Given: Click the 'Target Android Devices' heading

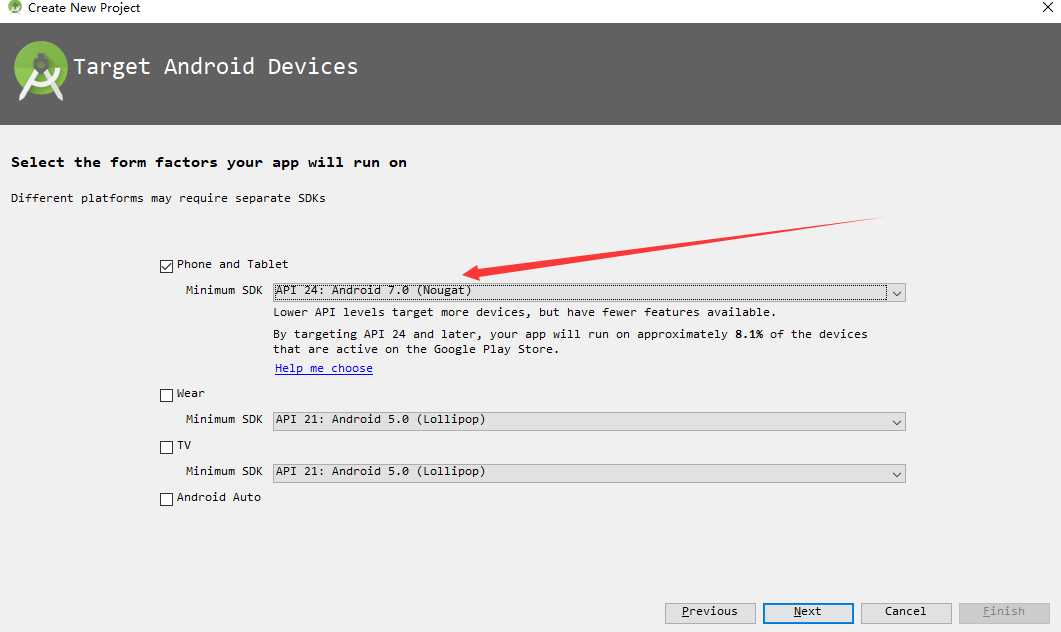Looking at the screenshot, I should tap(215, 66).
